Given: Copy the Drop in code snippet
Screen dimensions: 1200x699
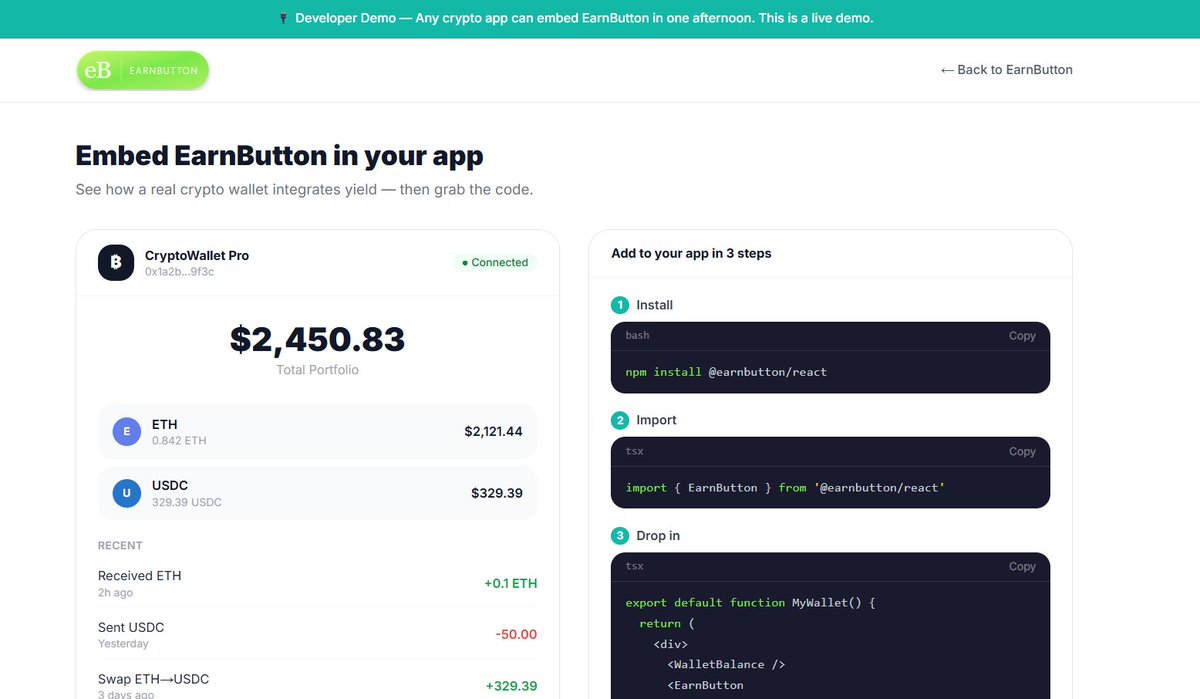Looking at the screenshot, I should pyautogui.click(x=1022, y=567).
